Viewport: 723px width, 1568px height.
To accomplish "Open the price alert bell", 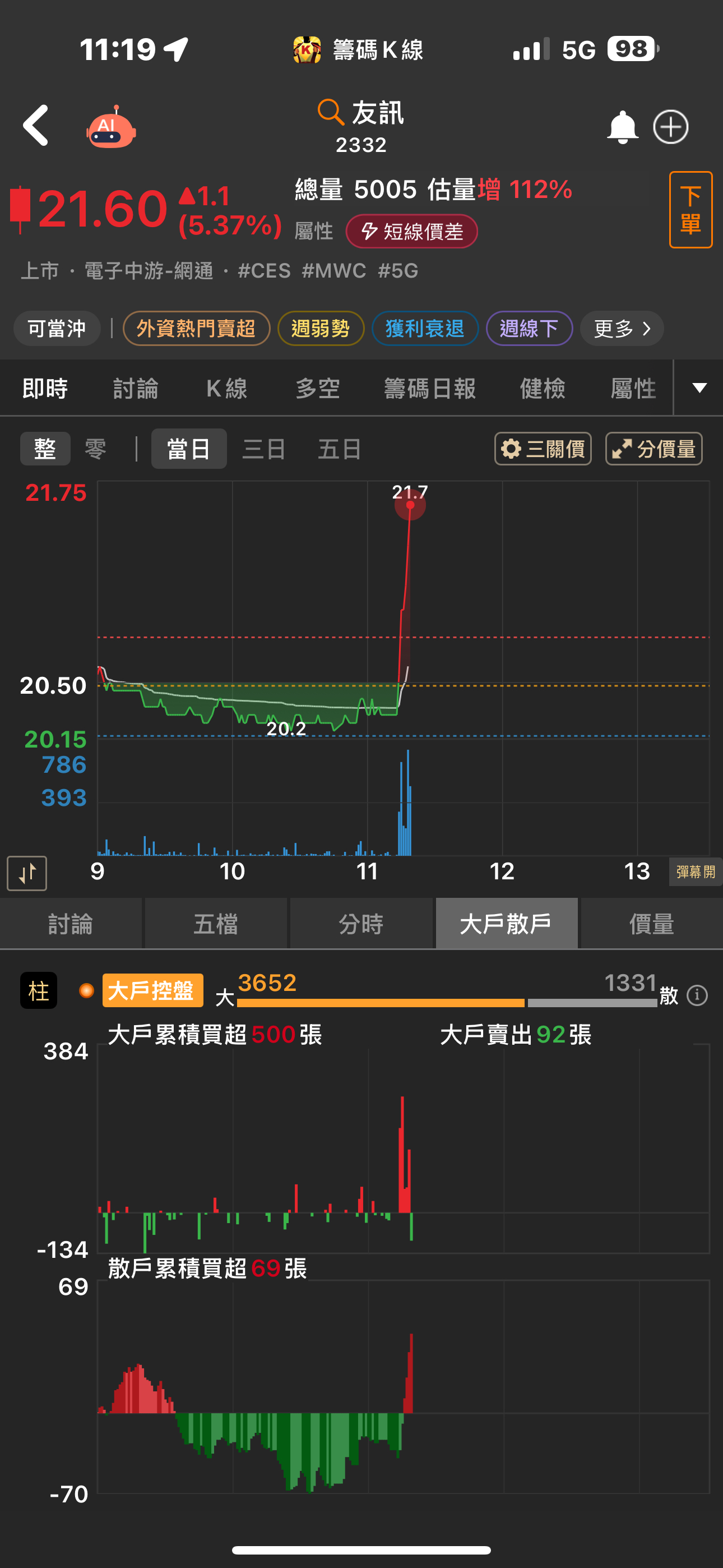I will [x=622, y=127].
